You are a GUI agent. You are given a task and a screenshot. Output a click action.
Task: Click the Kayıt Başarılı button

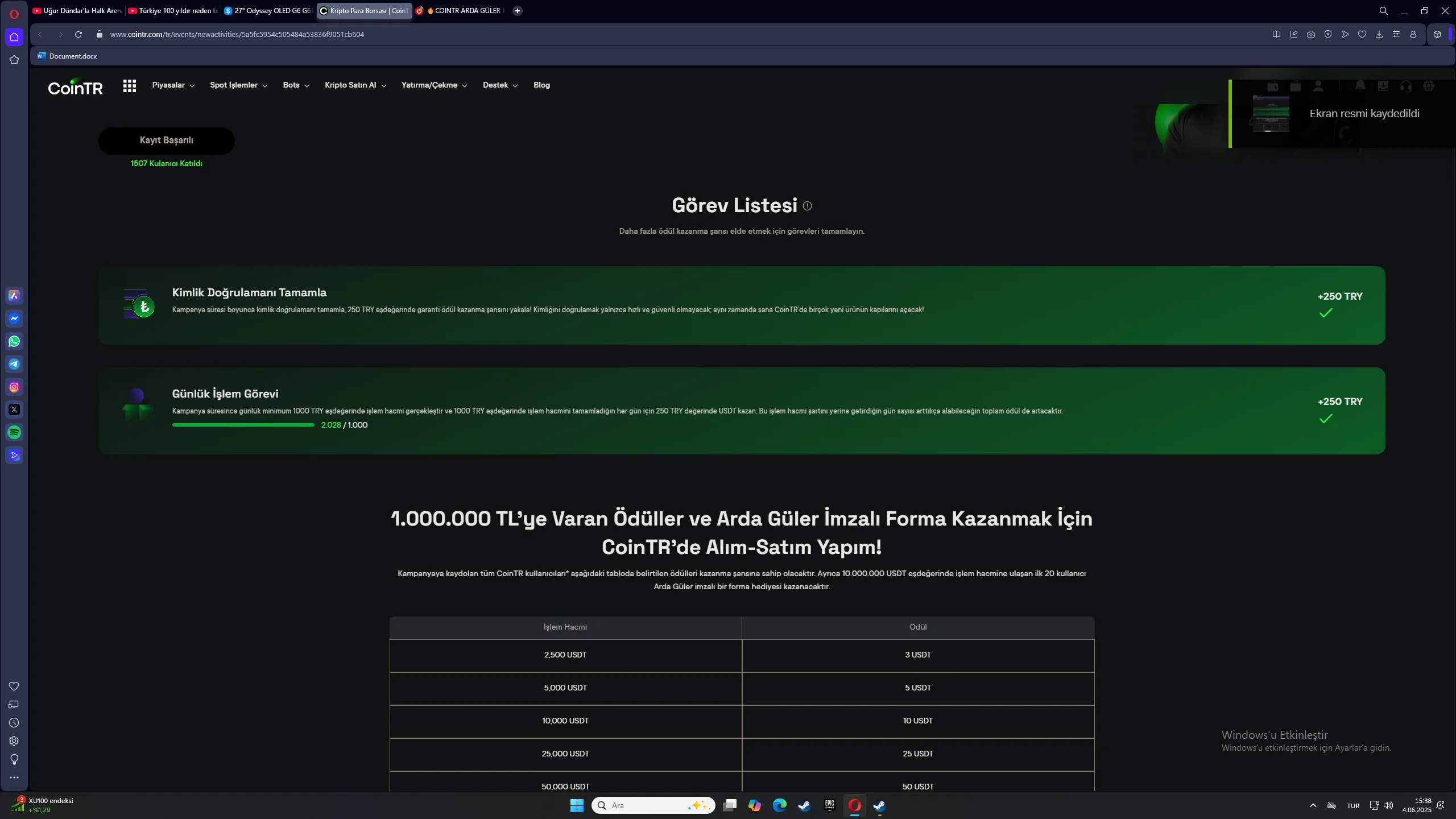coord(166,140)
